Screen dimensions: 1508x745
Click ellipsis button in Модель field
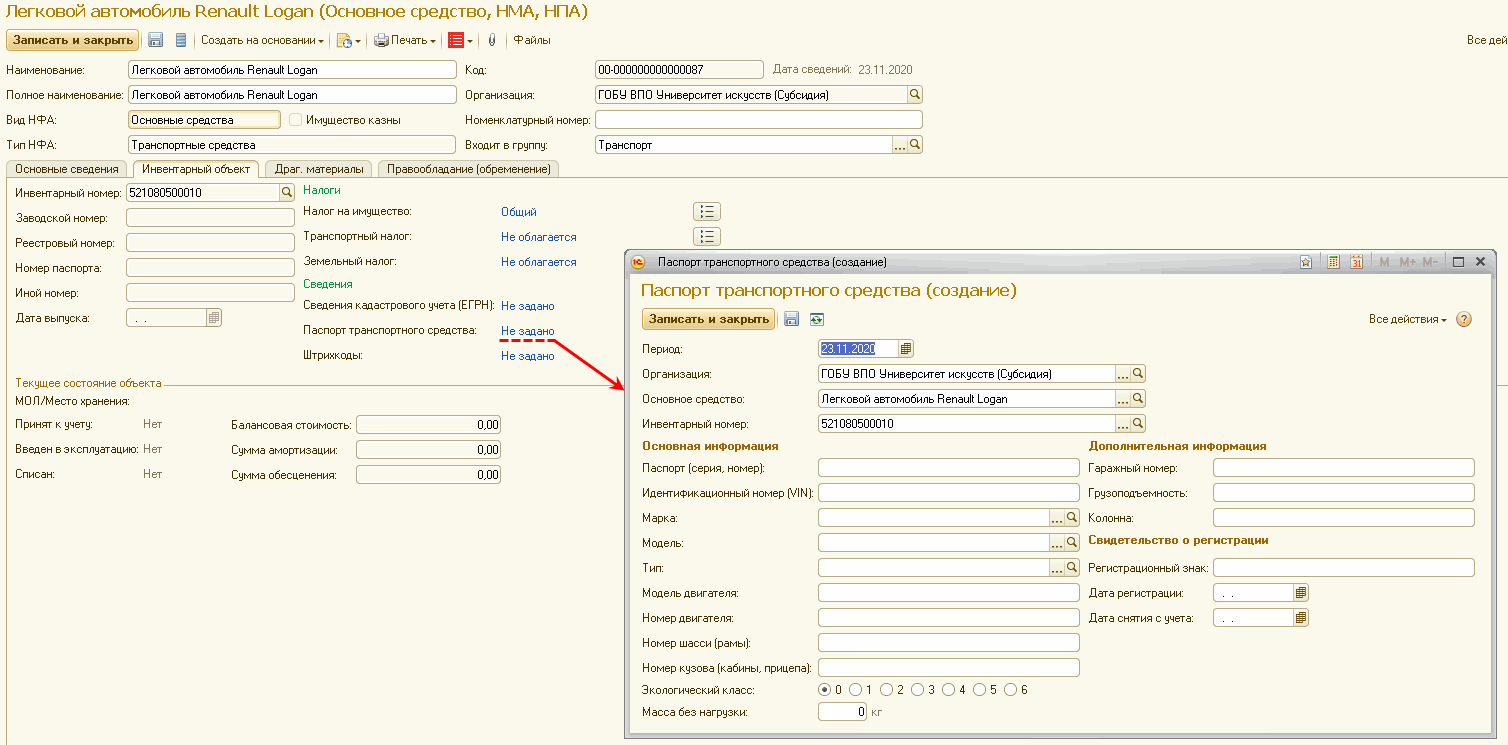[1057, 543]
